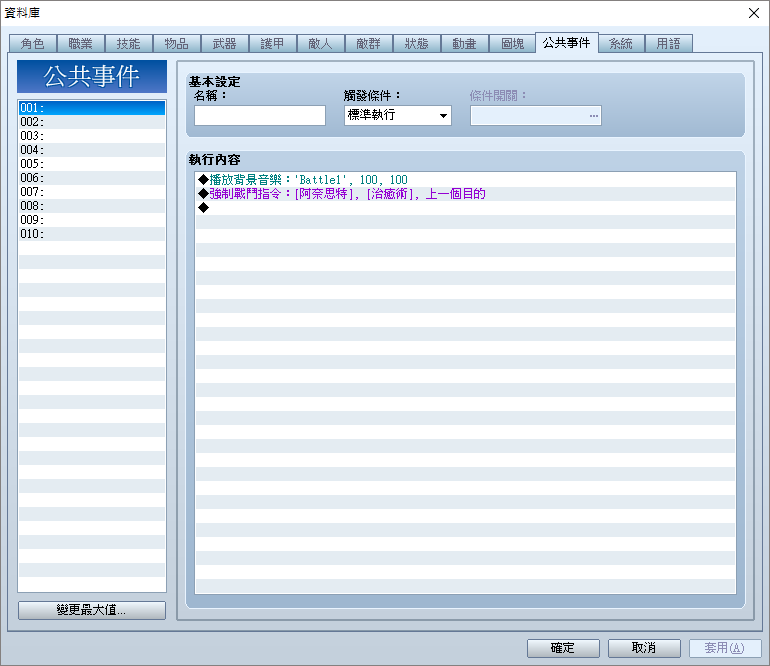Image resolution: width=770 pixels, height=666 pixels.
Task: Select the 敵群 tab
Action: pyautogui.click(x=369, y=44)
